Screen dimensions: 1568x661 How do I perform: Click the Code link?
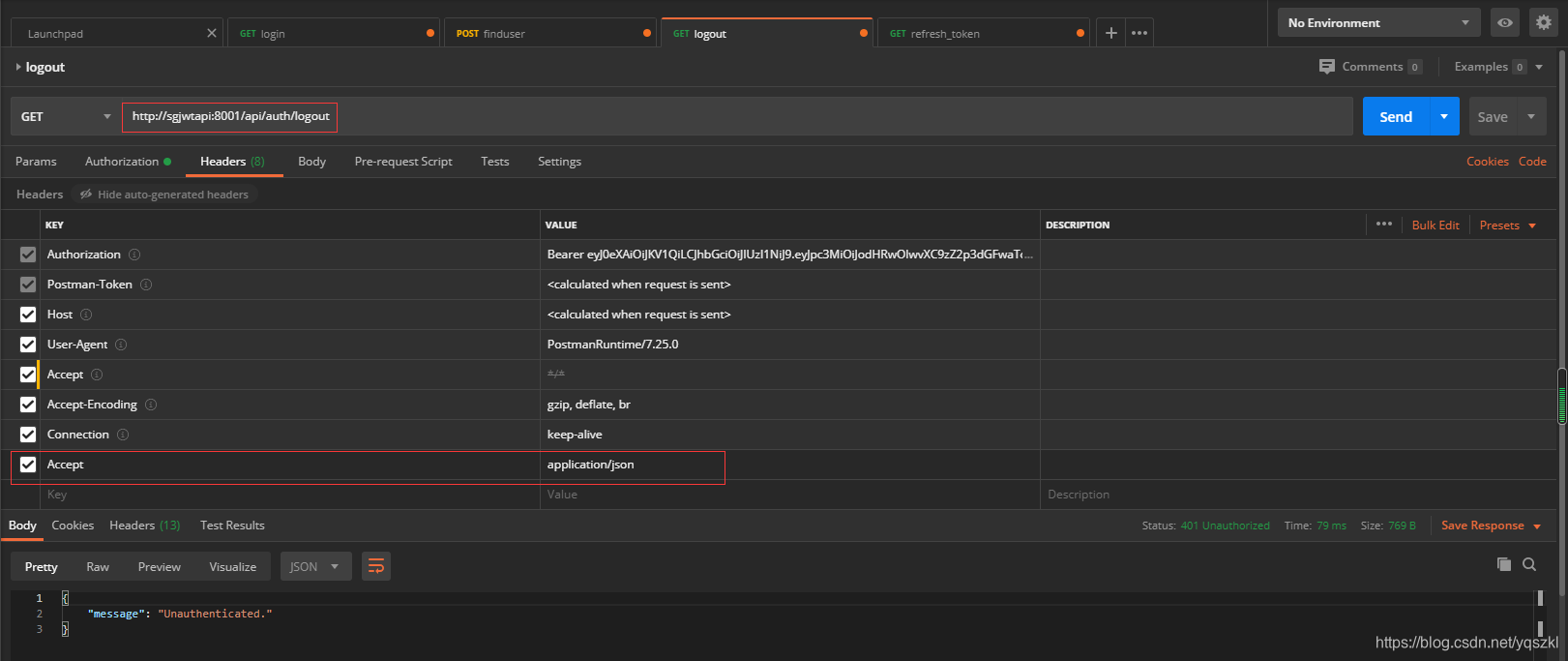(x=1532, y=162)
